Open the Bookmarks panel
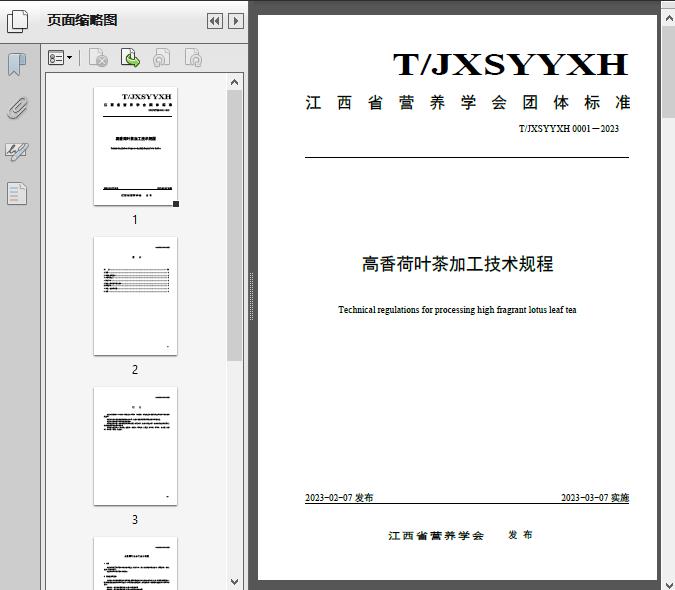Viewport: 675px width, 590px height. pos(17,65)
